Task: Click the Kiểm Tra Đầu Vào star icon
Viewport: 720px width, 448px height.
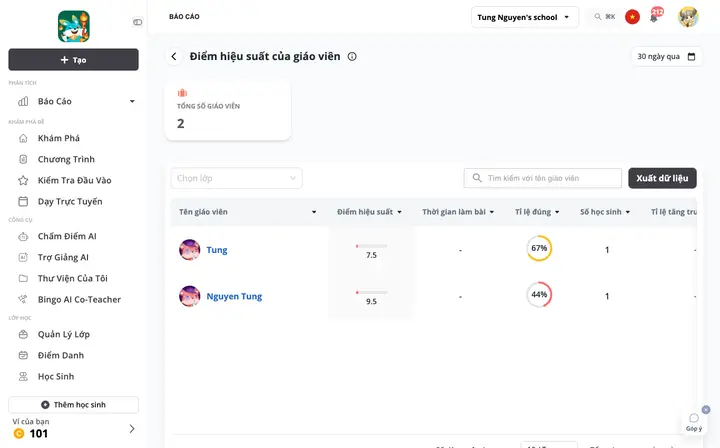Action: pos(23,180)
